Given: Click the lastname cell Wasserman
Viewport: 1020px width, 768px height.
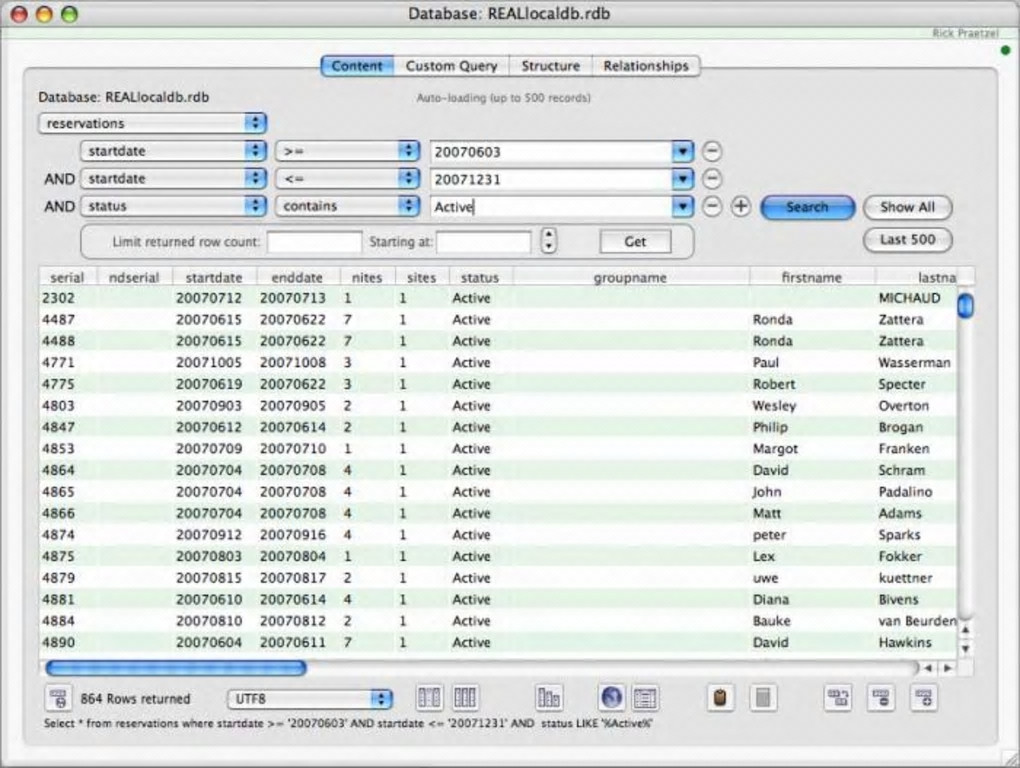Looking at the screenshot, I should [x=914, y=362].
